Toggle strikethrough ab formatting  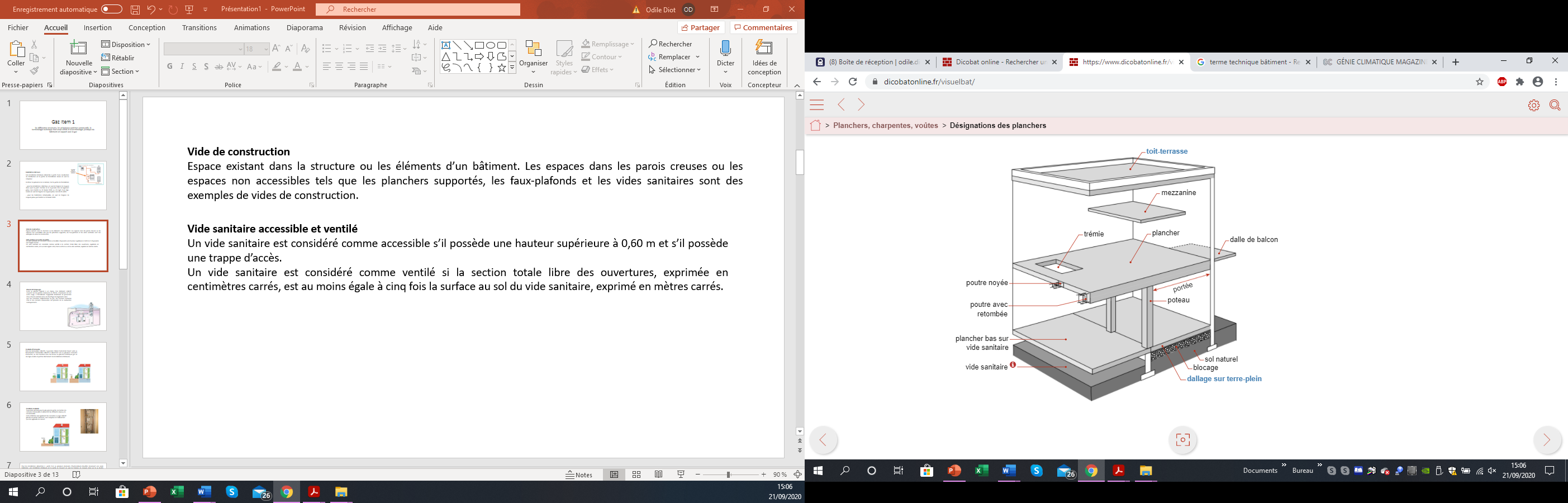pyautogui.click(x=218, y=67)
